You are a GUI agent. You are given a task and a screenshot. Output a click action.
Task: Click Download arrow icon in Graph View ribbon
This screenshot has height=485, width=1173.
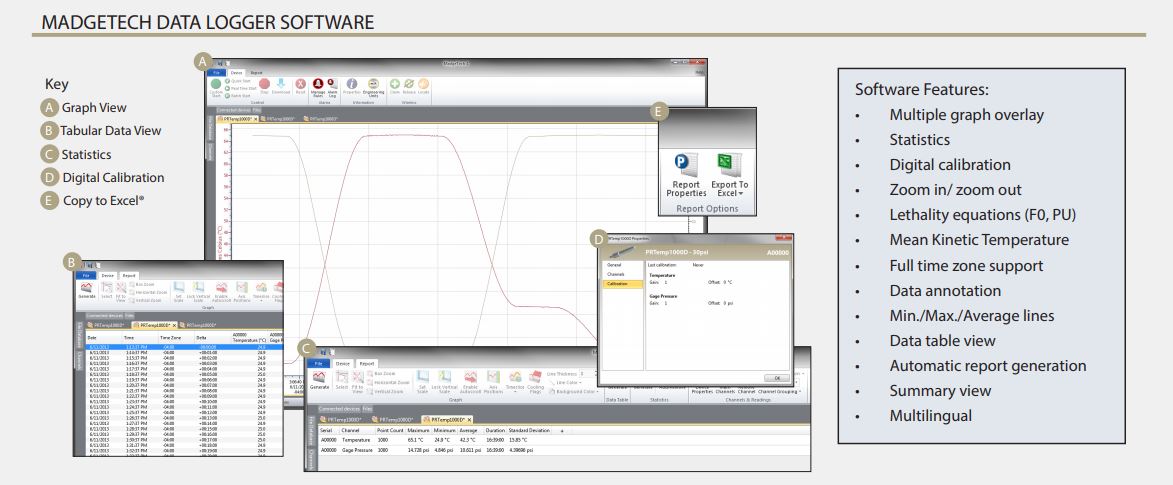click(281, 83)
